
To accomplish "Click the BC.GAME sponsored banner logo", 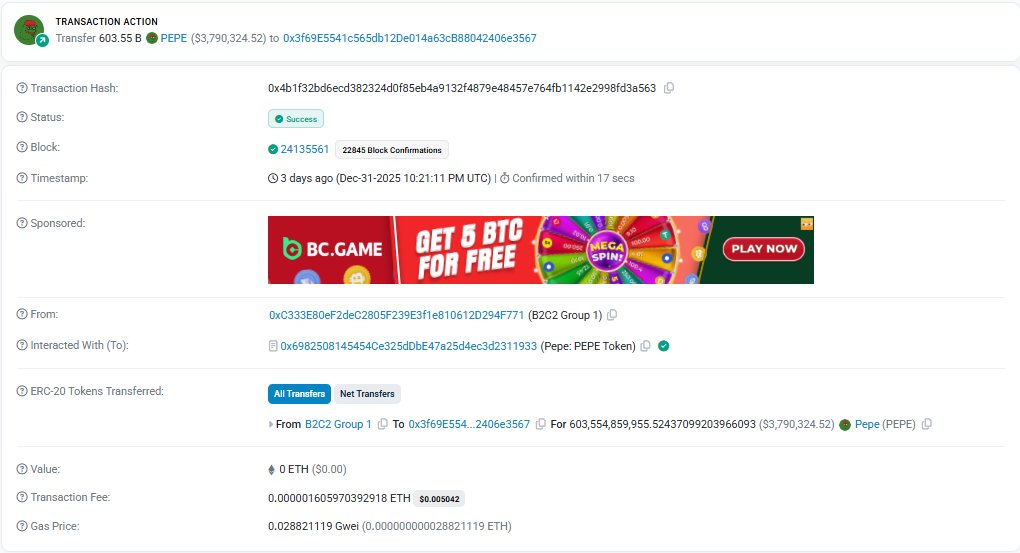I will pos(332,249).
